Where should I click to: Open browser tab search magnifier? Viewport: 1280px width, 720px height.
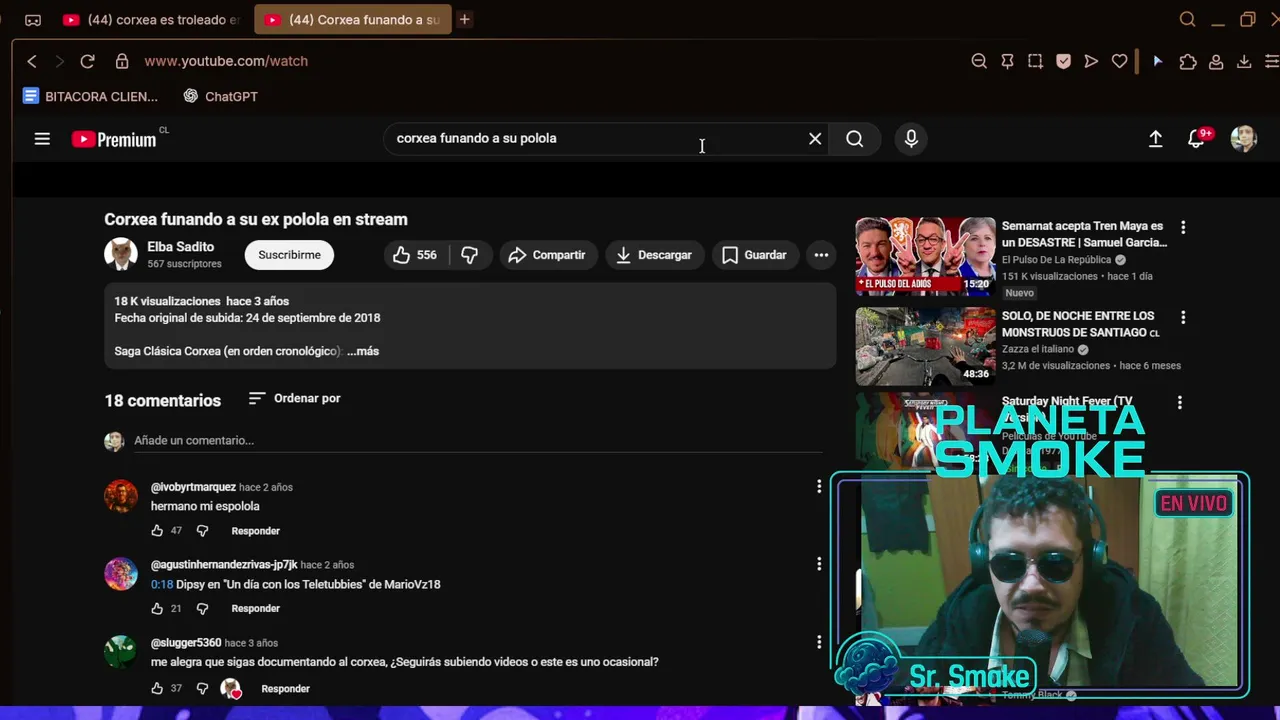pyautogui.click(x=1187, y=19)
